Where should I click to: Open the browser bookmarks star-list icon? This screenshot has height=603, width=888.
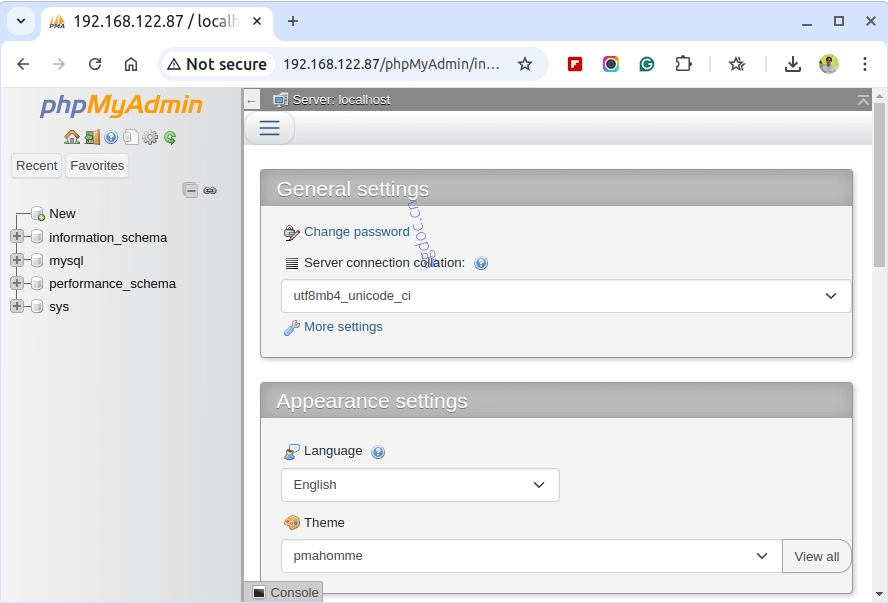[737, 64]
